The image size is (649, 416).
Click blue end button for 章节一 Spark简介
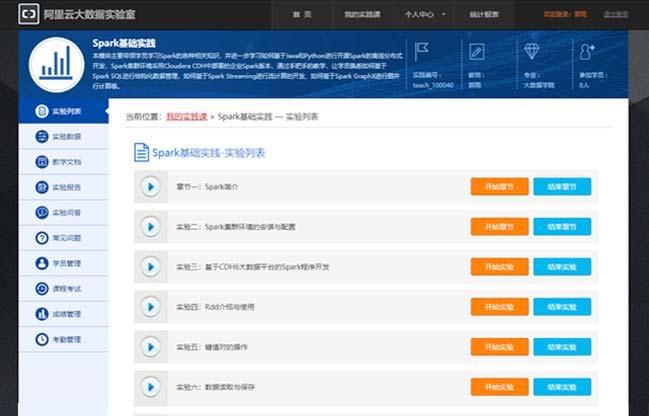(x=562, y=187)
